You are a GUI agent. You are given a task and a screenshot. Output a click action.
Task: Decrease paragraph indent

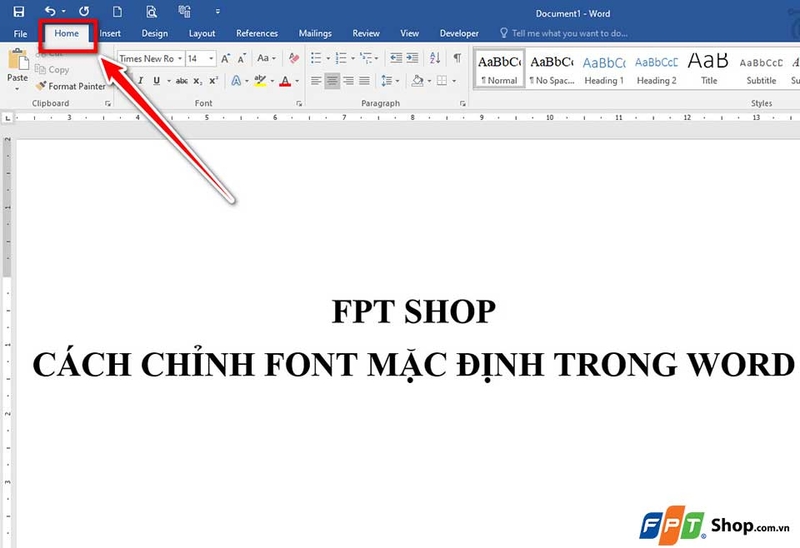pos(395,58)
